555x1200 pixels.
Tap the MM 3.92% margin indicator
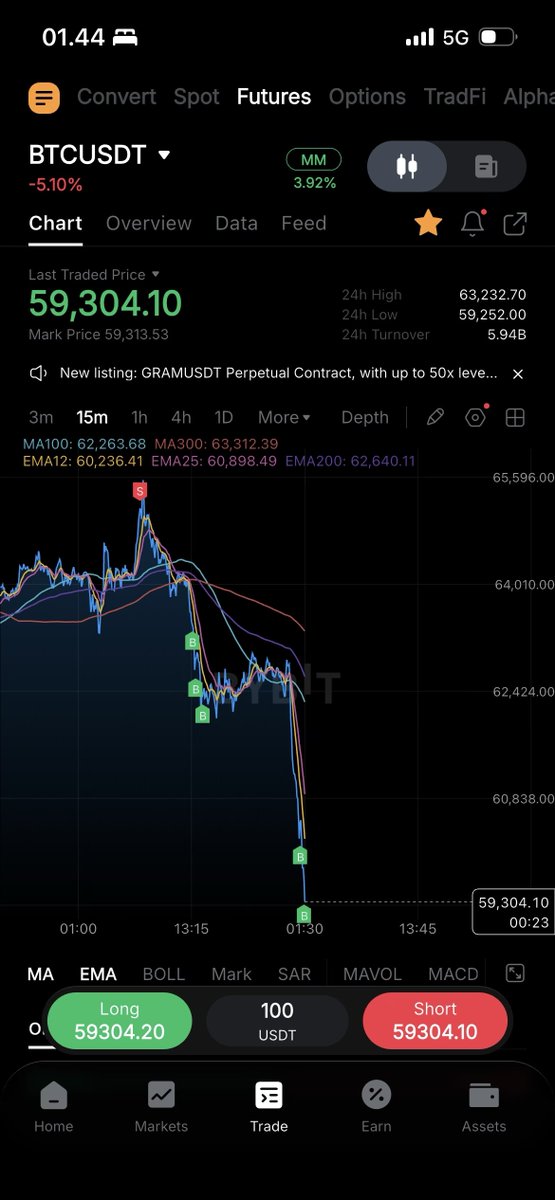pos(314,170)
